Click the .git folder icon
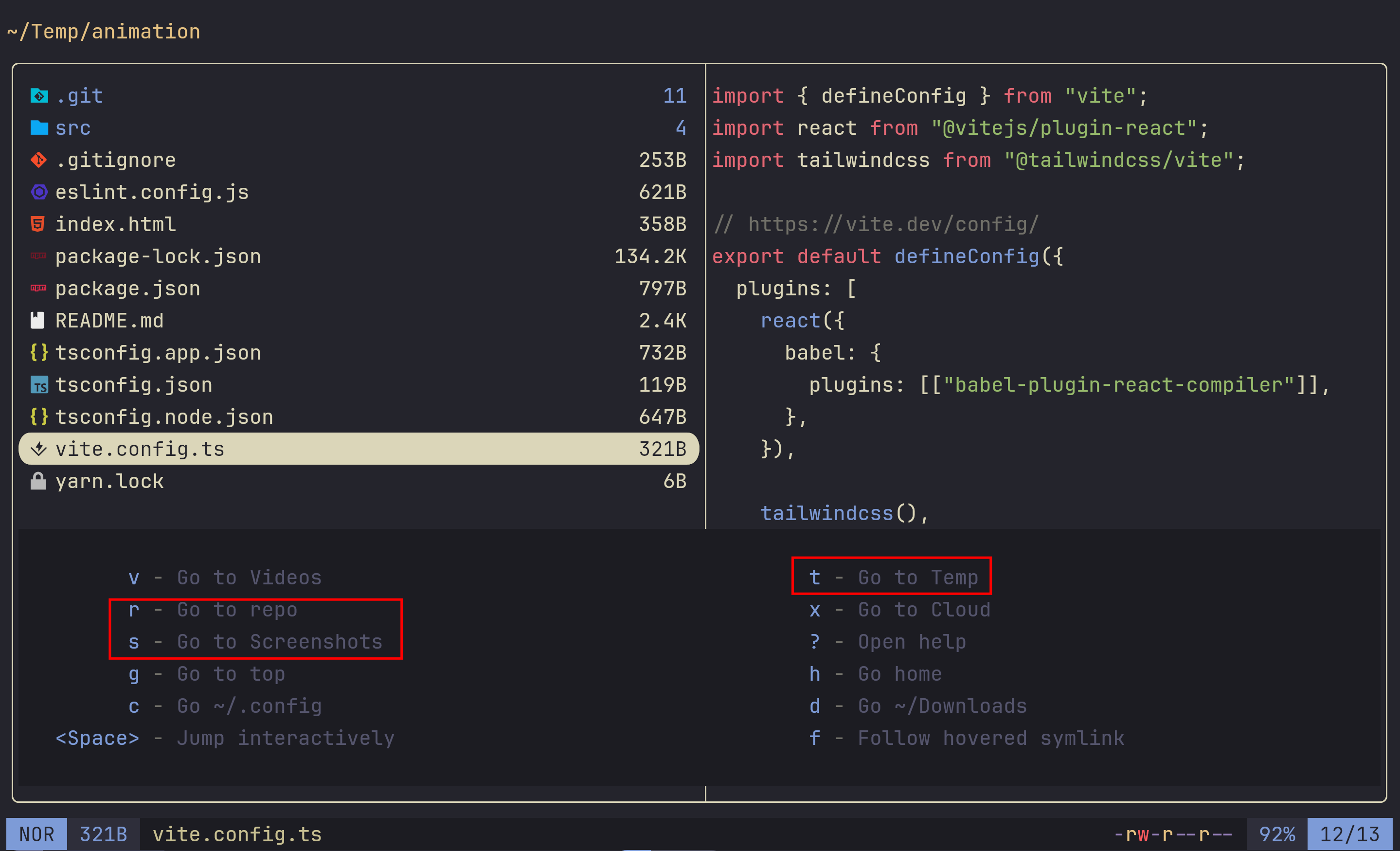Image resolution: width=1400 pixels, height=851 pixels. click(x=38, y=96)
